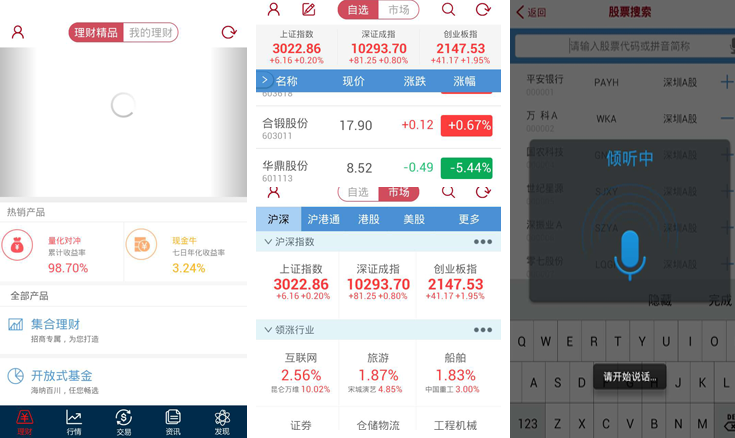This screenshot has height=438, width=735.
Task: Open the 更多 market tab
Action: pyautogui.click(x=469, y=219)
